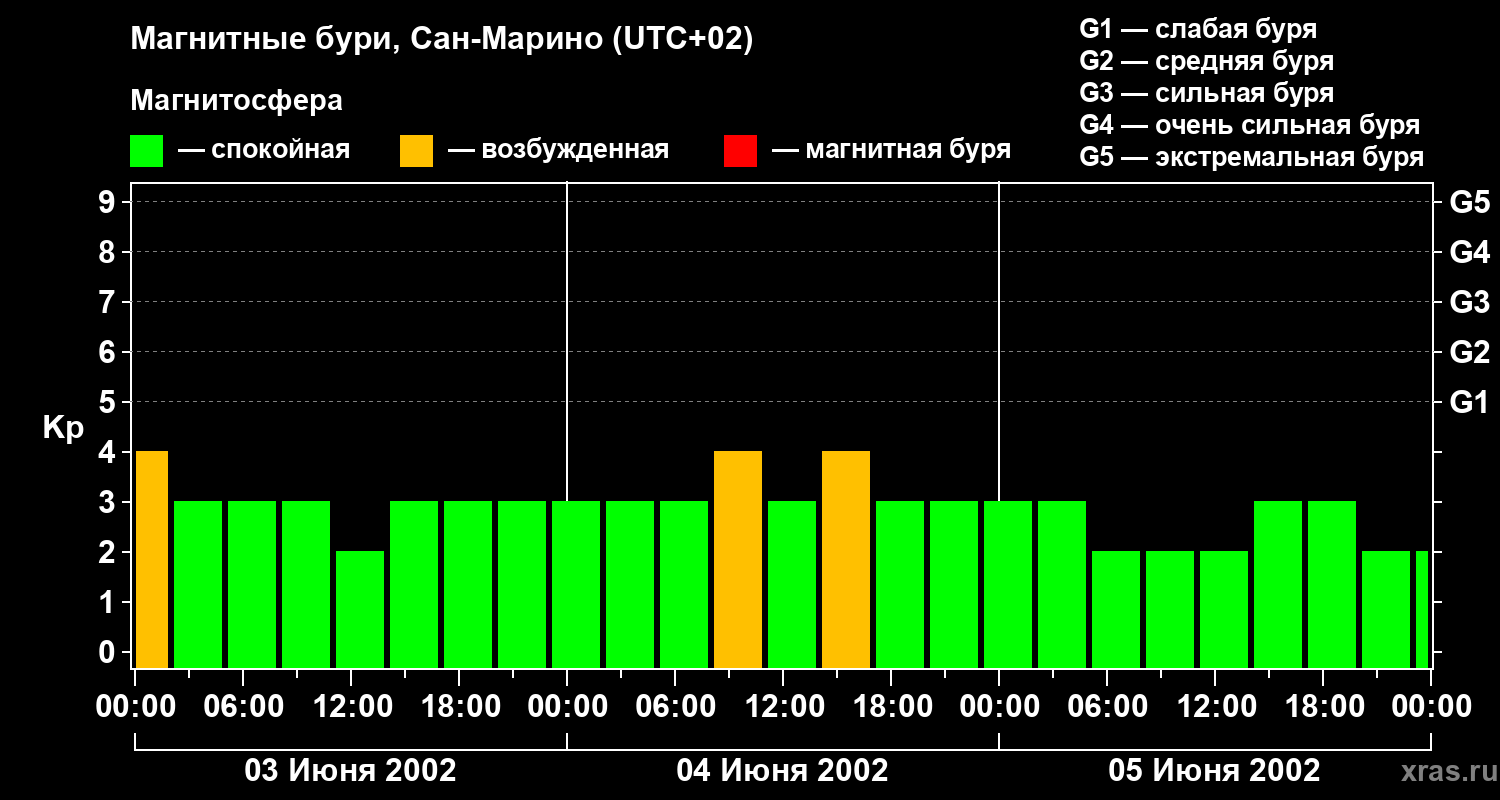Viewport: 1500px width, 800px height.
Task: Click the 'G2 — средняя буря' legend line
Action: tap(1206, 61)
